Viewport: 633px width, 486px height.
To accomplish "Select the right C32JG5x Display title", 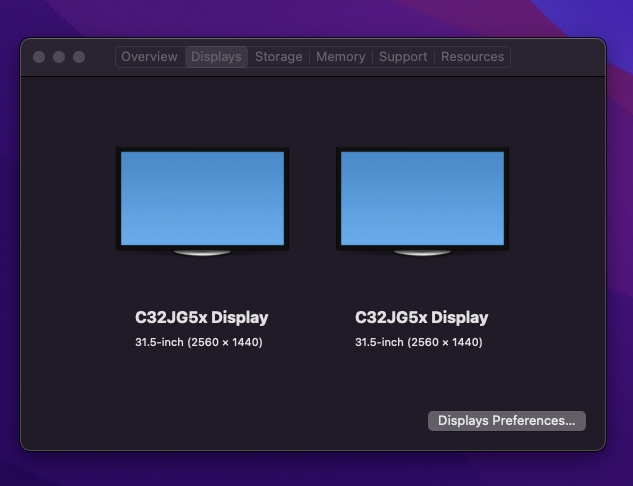I will click(421, 318).
